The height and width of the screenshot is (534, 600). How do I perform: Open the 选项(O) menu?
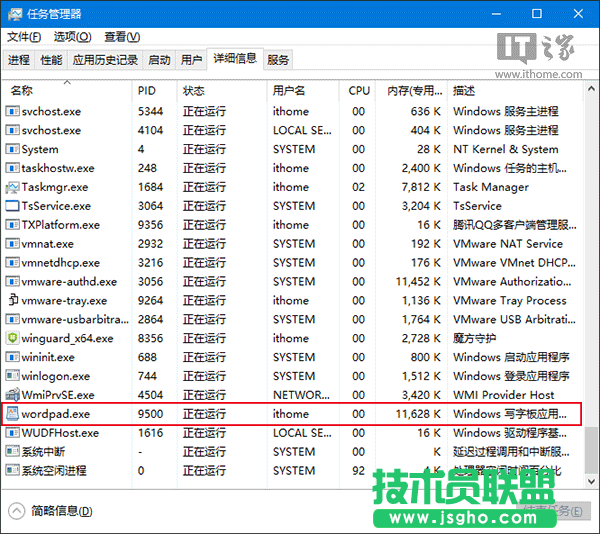(x=72, y=37)
